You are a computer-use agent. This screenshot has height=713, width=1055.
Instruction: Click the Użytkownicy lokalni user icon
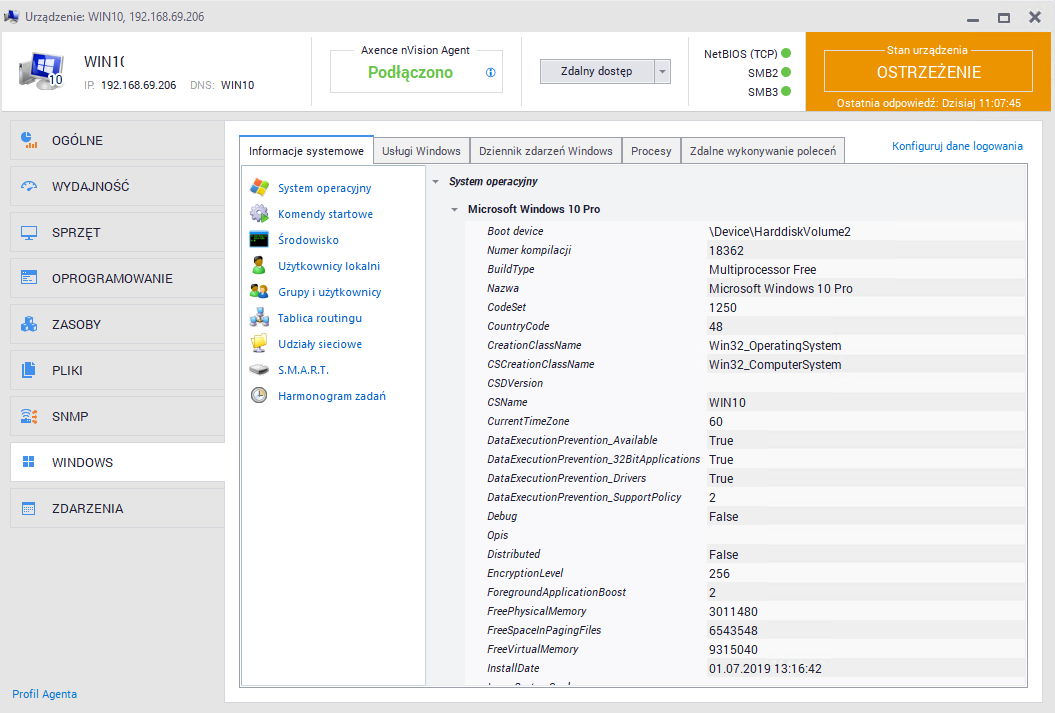pos(260,266)
